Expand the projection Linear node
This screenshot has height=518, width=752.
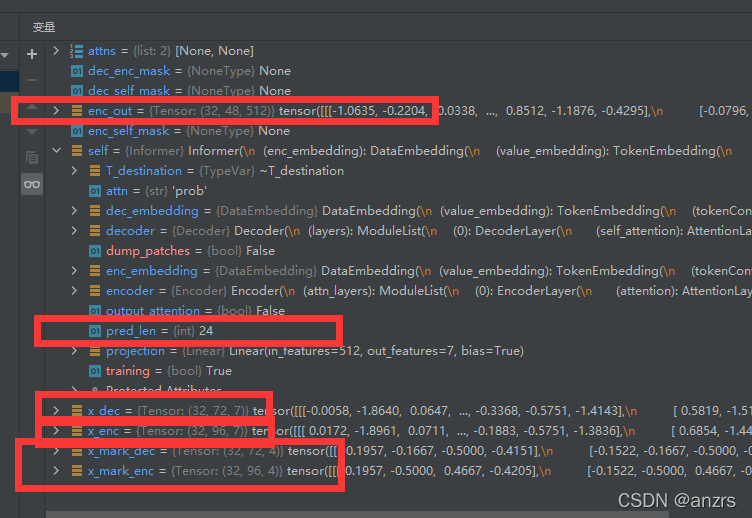pyautogui.click(x=74, y=351)
